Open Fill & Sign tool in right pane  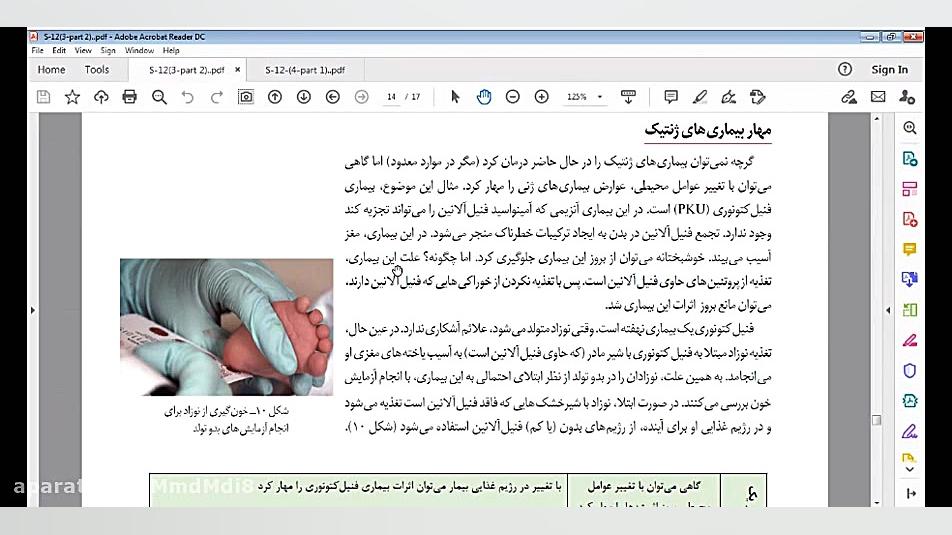pyautogui.click(x=910, y=431)
